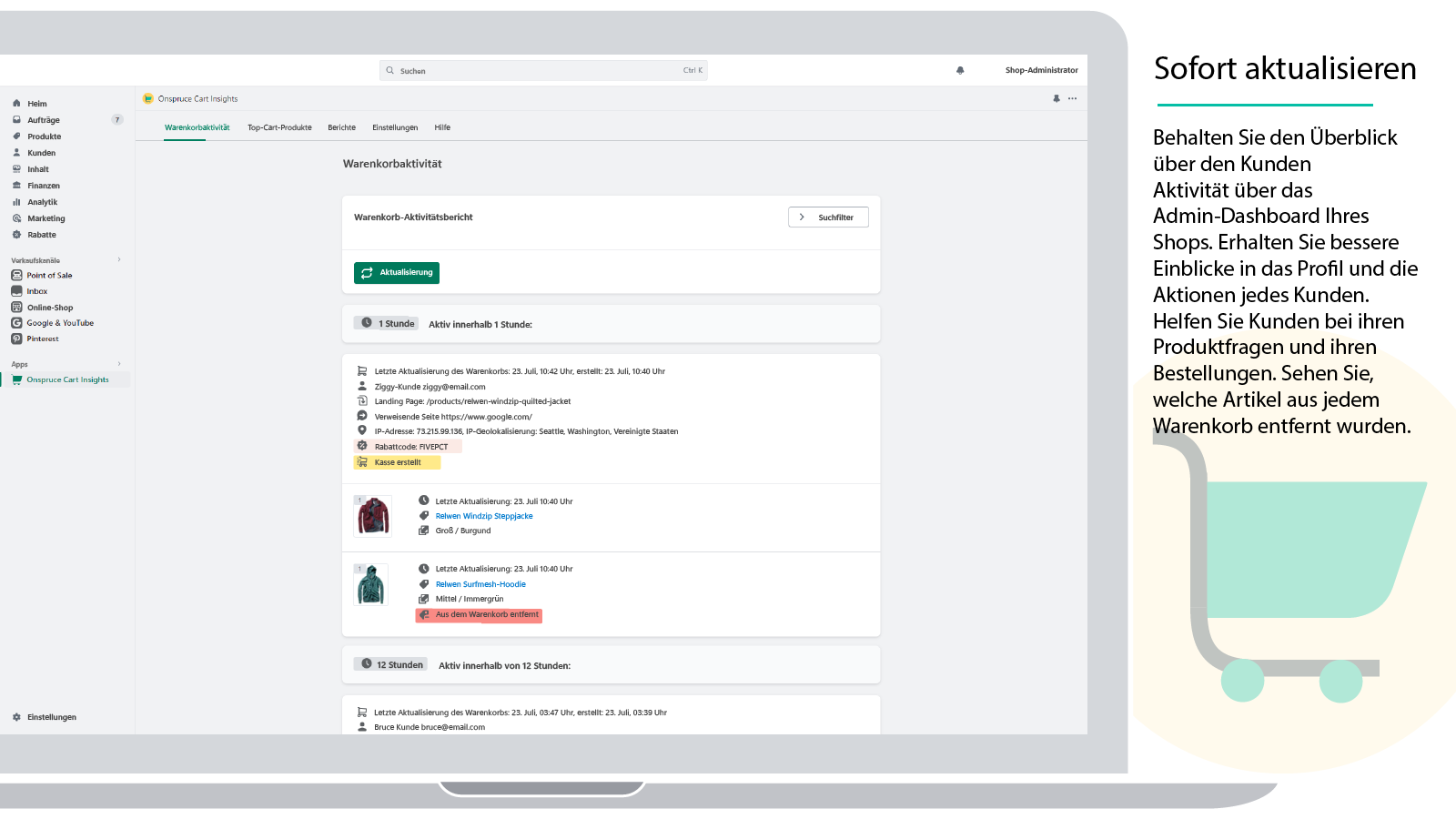The image size is (1456, 819).
Task: Open Inbox sales channel
Action: (x=36, y=291)
